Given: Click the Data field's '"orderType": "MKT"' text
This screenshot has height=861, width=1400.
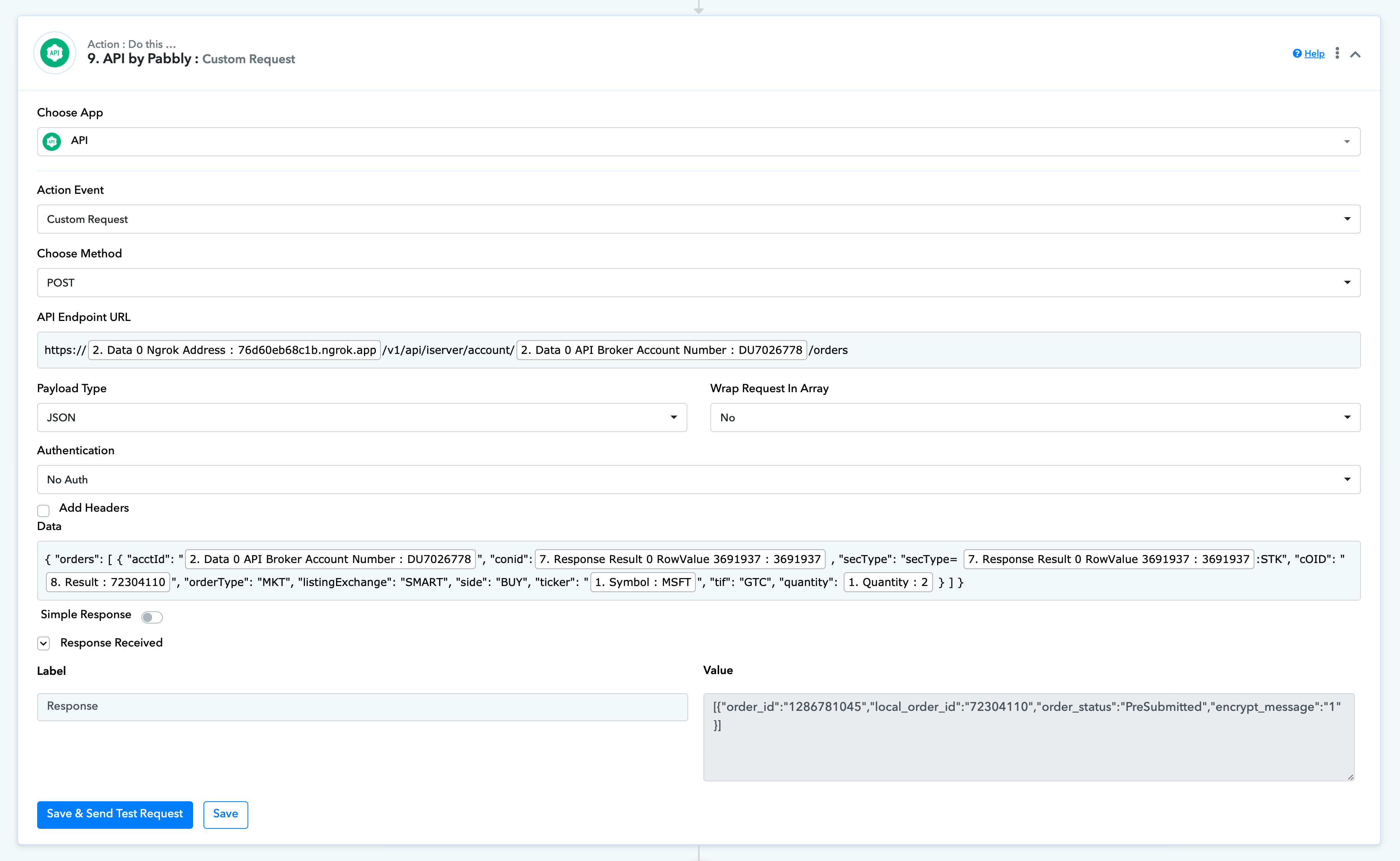Looking at the screenshot, I should click(x=238, y=582).
